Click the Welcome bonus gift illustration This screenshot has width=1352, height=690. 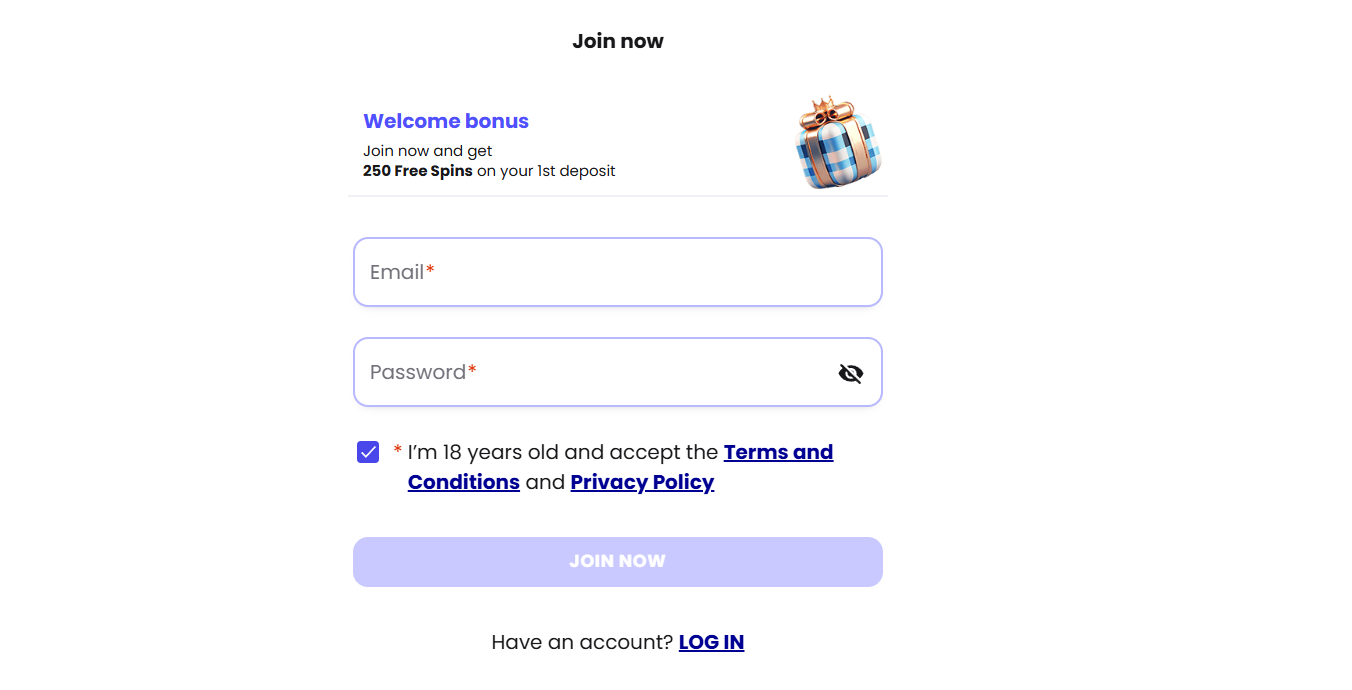[838, 143]
